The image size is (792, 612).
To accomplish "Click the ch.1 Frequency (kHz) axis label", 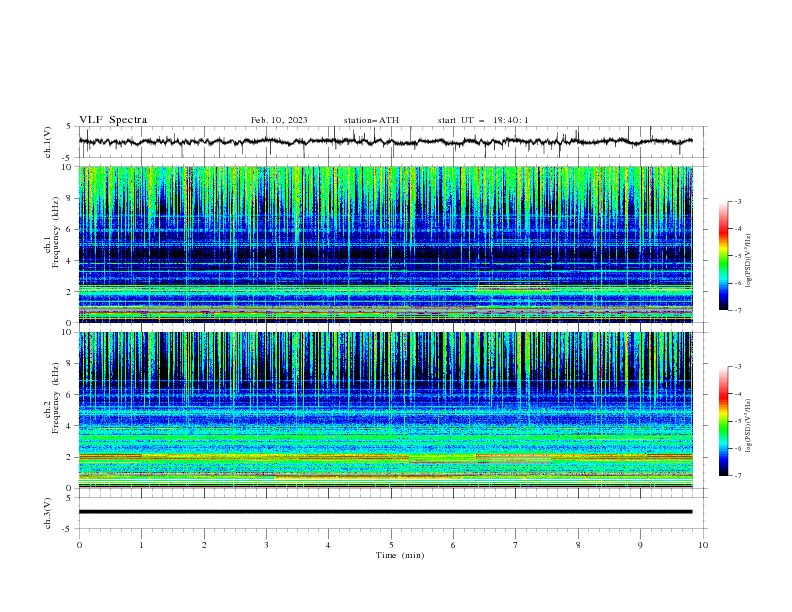I will click(x=52, y=232).
